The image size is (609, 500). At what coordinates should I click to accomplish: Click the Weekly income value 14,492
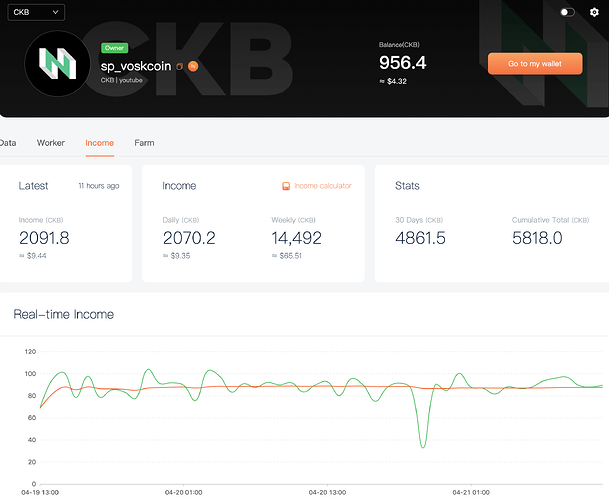[296, 238]
